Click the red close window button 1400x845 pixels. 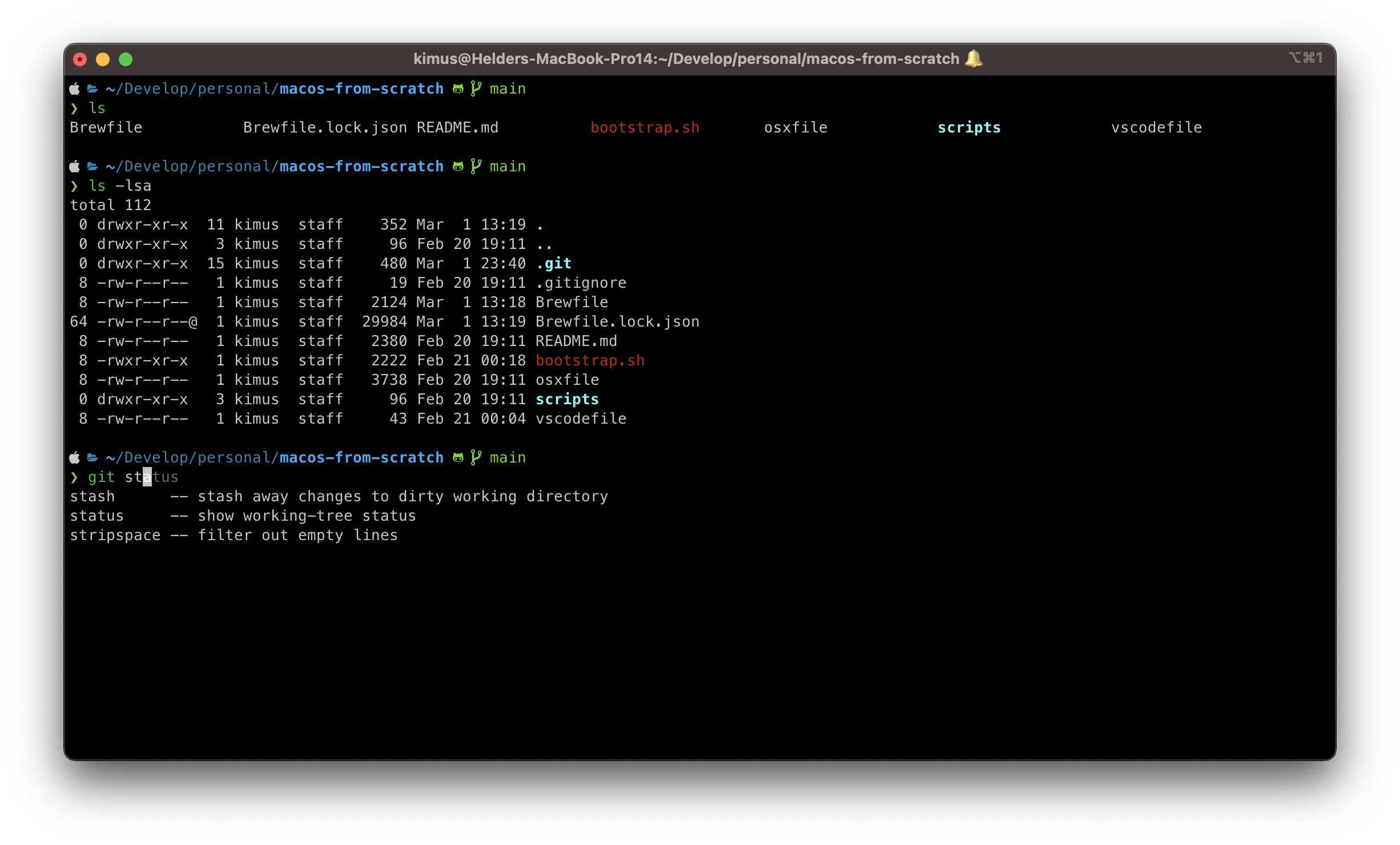tap(80, 59)
